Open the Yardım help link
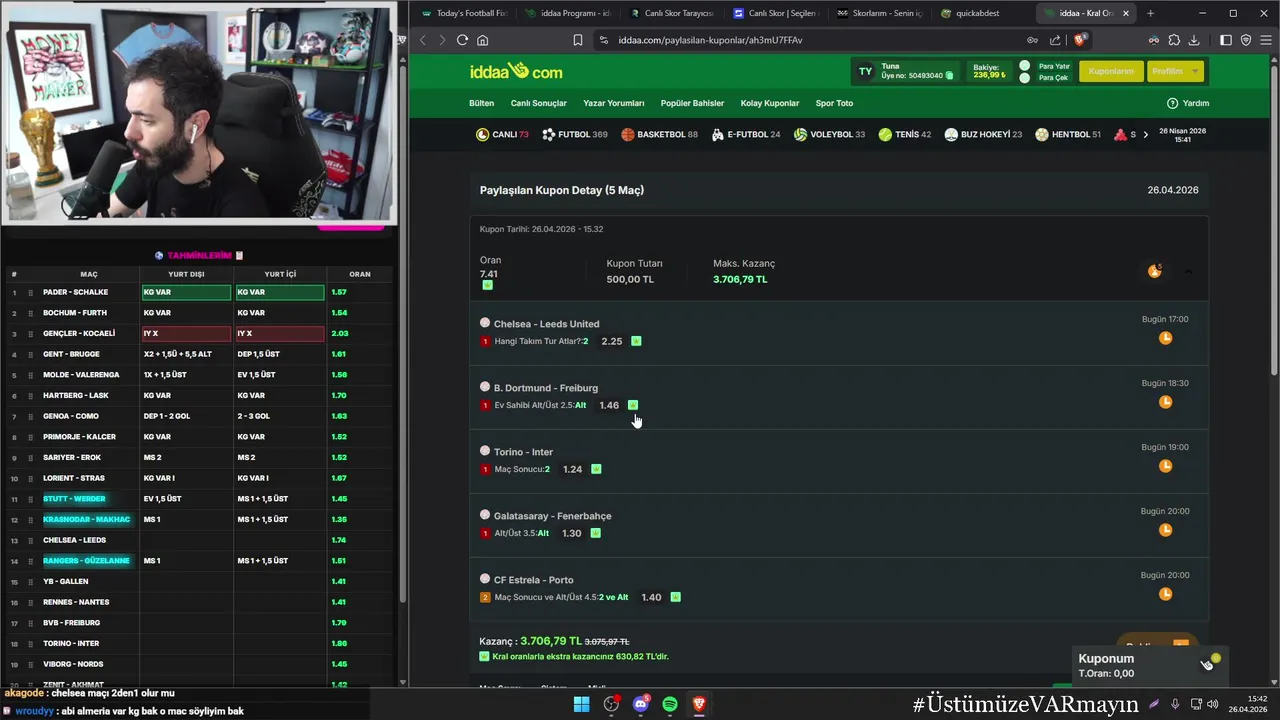Screen dimensions: 1280x720 click(x=1188, y=103)
